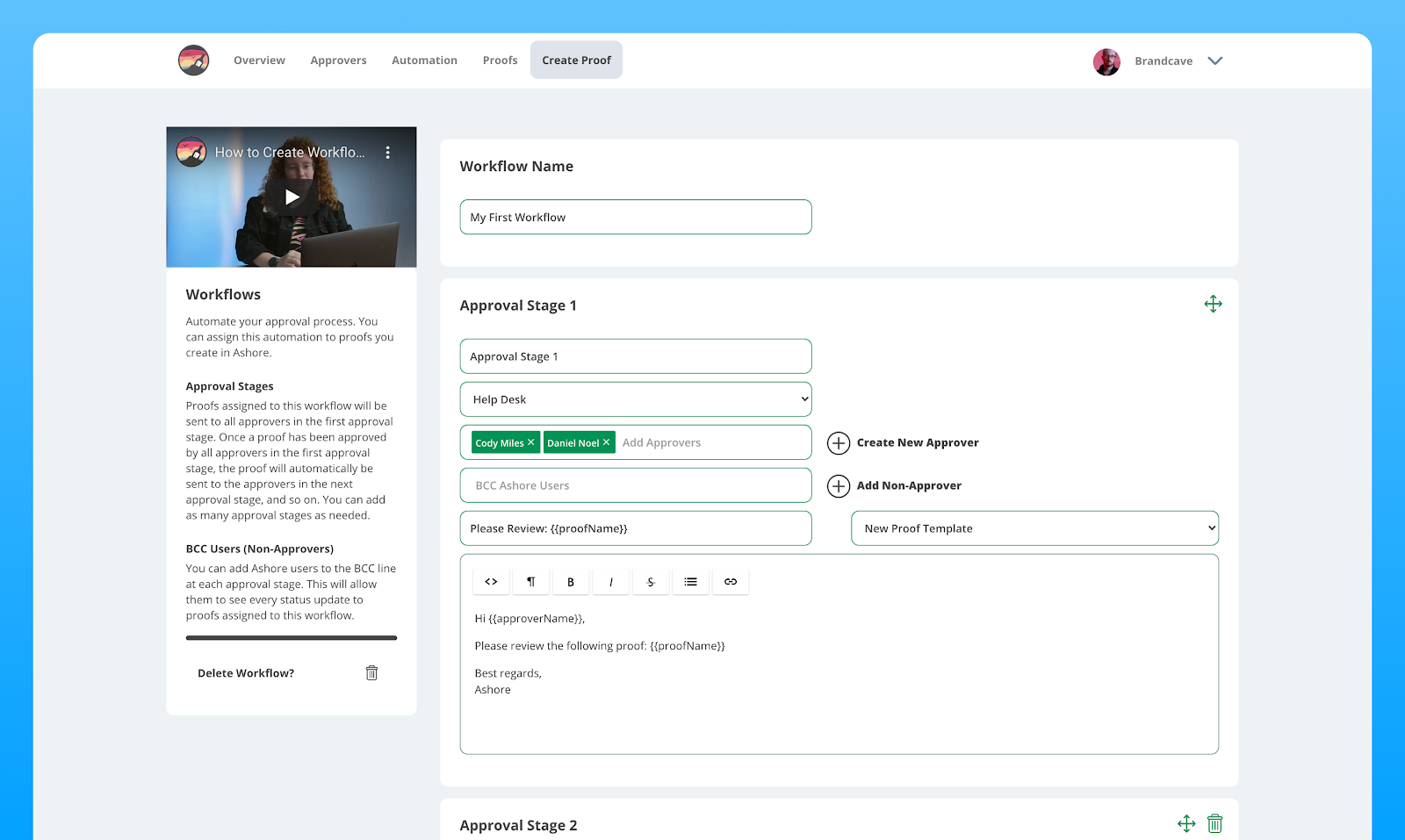Click the move handle for Approval Stage 1
Screen dimensions: 1405x840
[x=1213, y=304]
